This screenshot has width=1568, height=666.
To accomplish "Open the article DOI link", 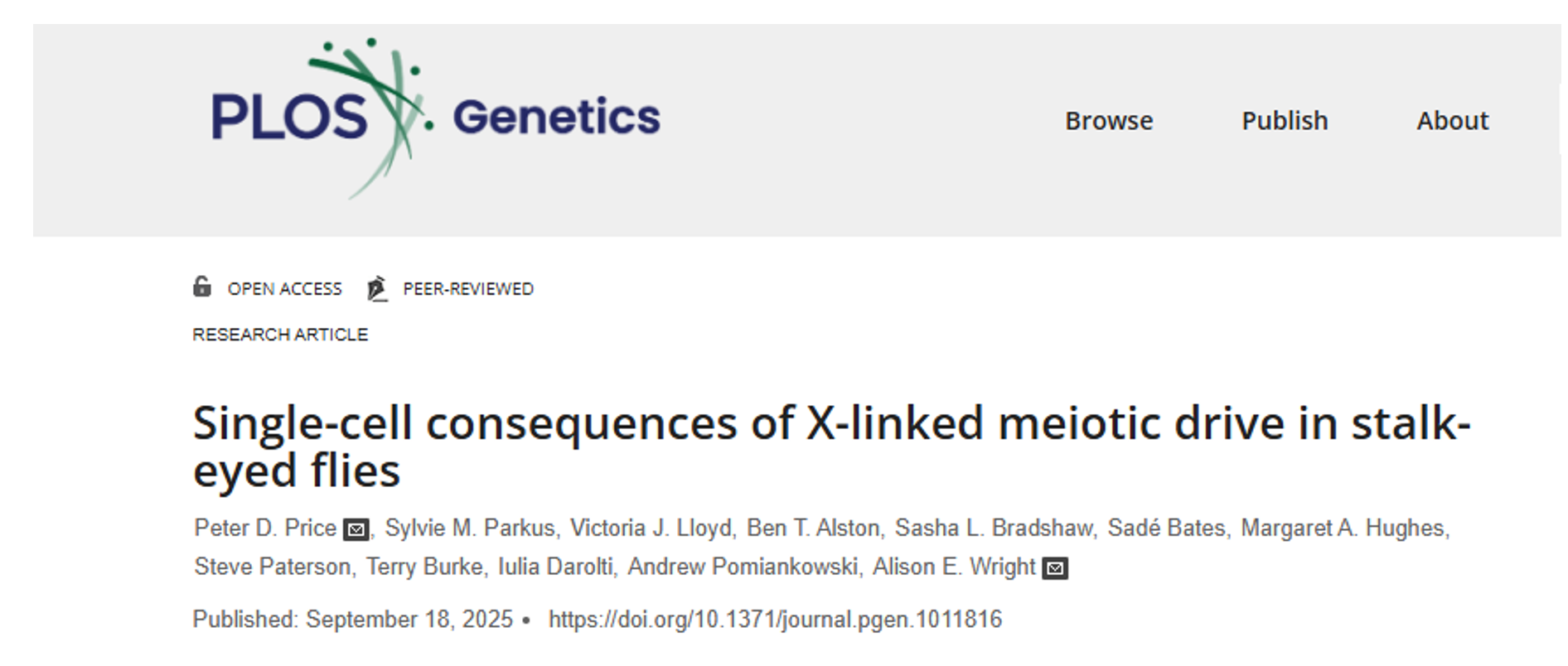I will [775, 620].
